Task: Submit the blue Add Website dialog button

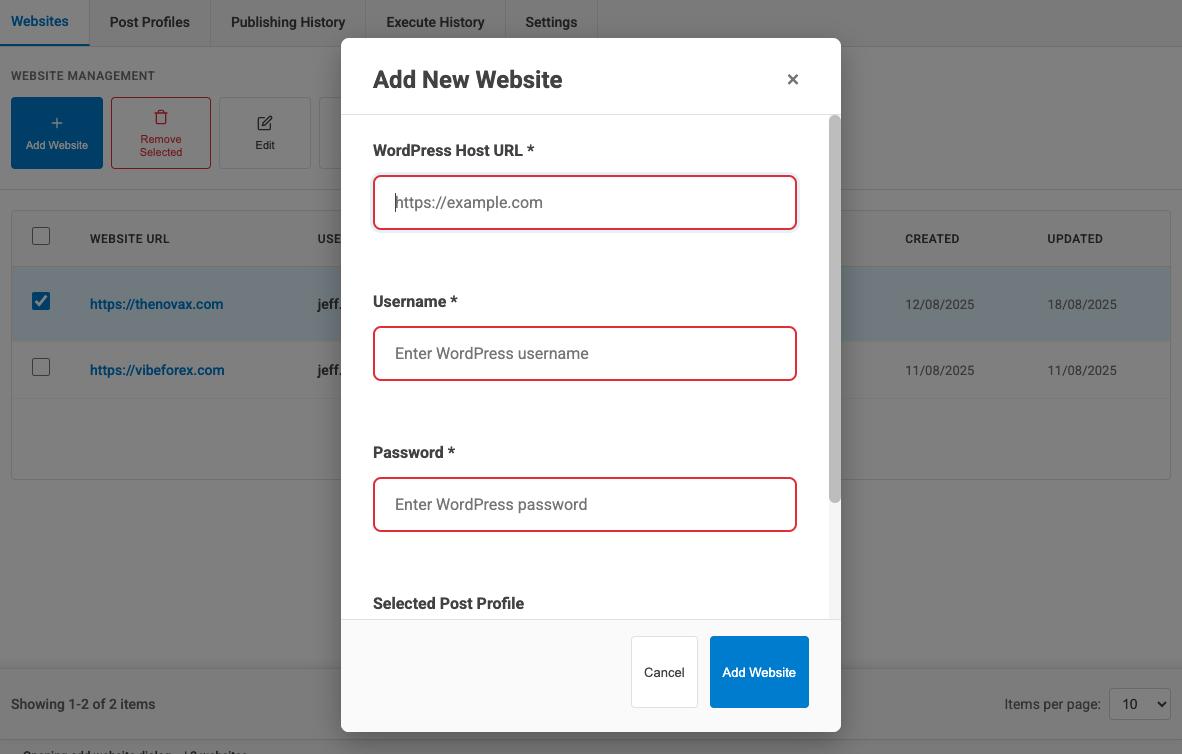Action: pos(759,672)
